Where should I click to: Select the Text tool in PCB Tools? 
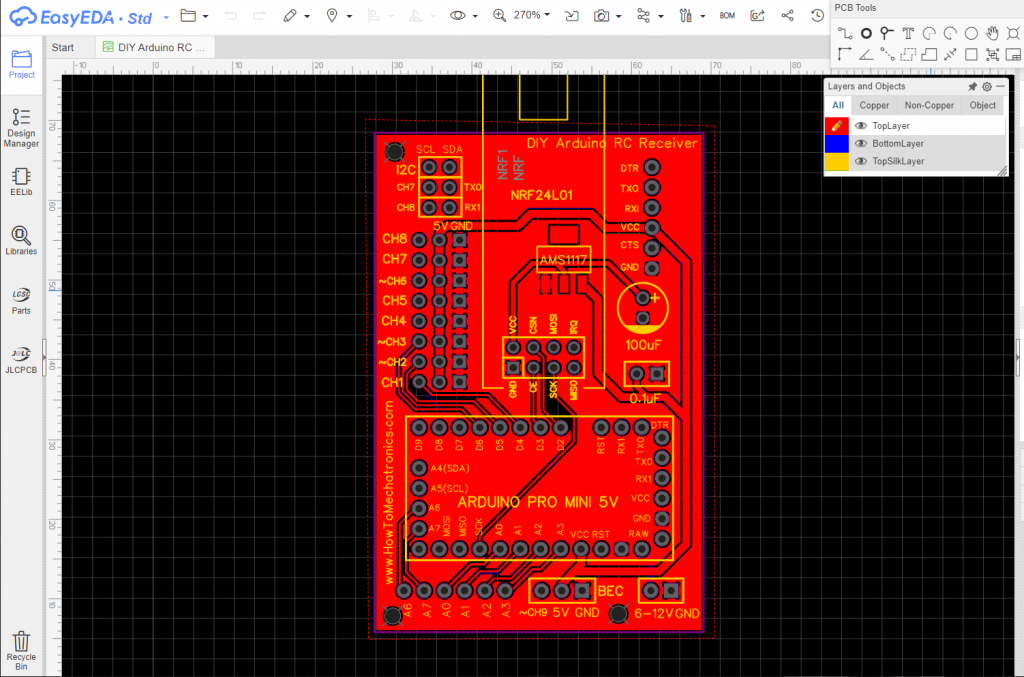(x=908, y=33)
